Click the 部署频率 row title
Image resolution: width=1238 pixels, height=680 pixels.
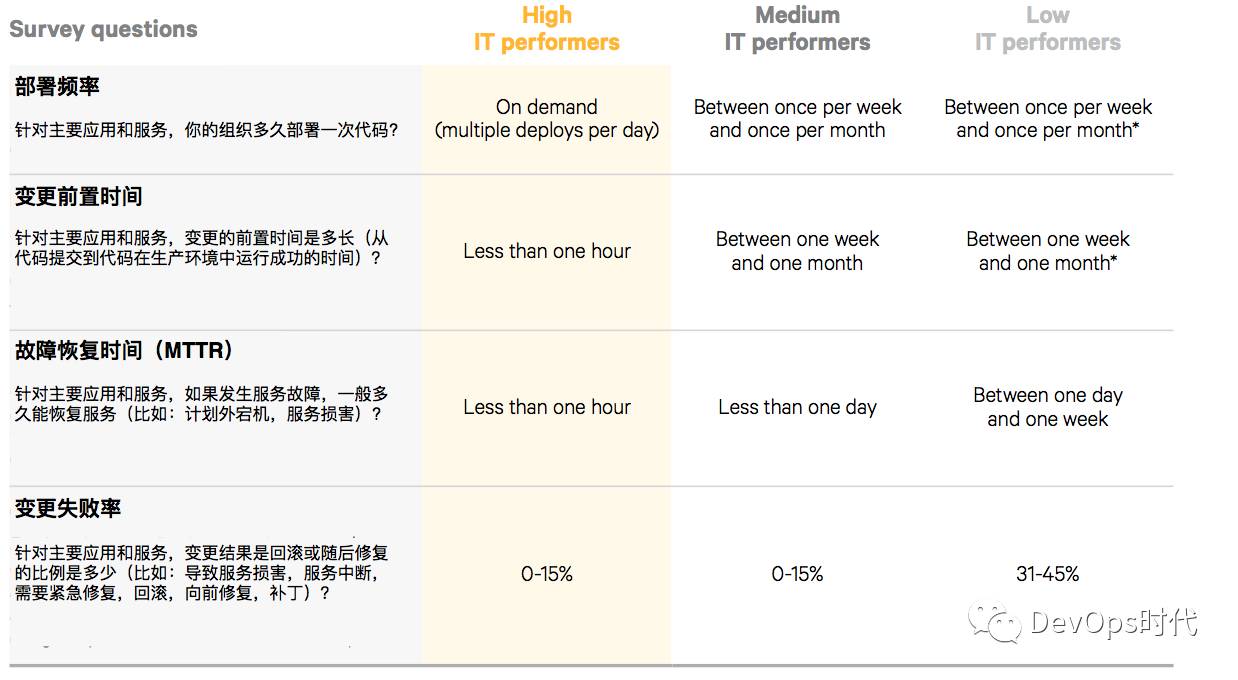coord(57,87)
